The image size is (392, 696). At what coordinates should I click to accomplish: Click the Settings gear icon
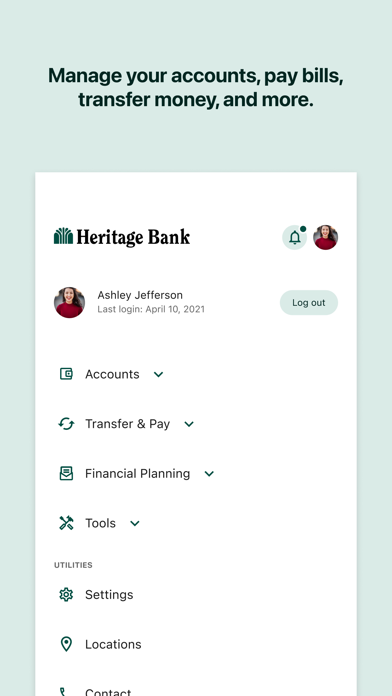pyautogui.click(x=66, y=595)
